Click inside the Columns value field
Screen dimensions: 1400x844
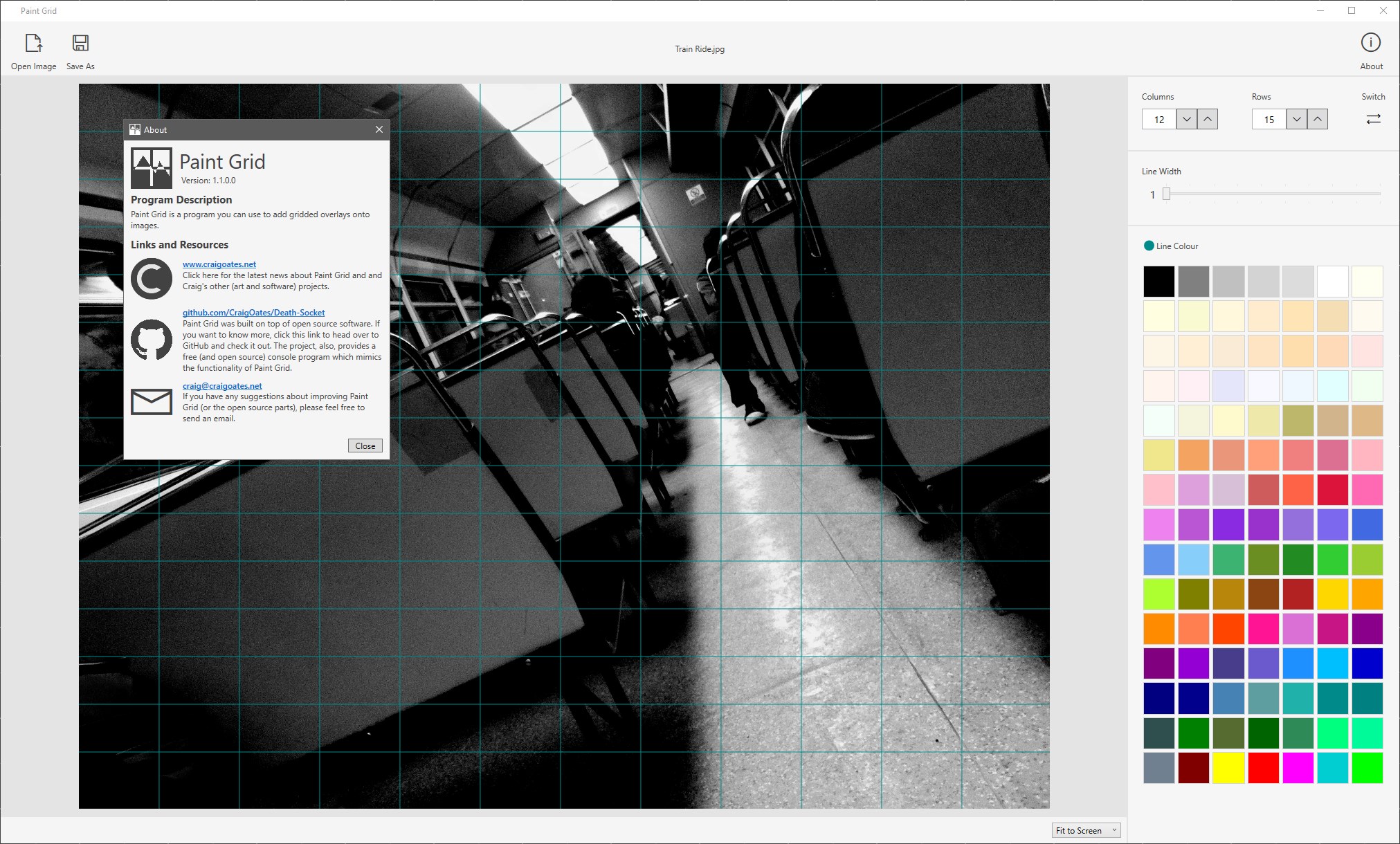click(x=1159, y=120)
